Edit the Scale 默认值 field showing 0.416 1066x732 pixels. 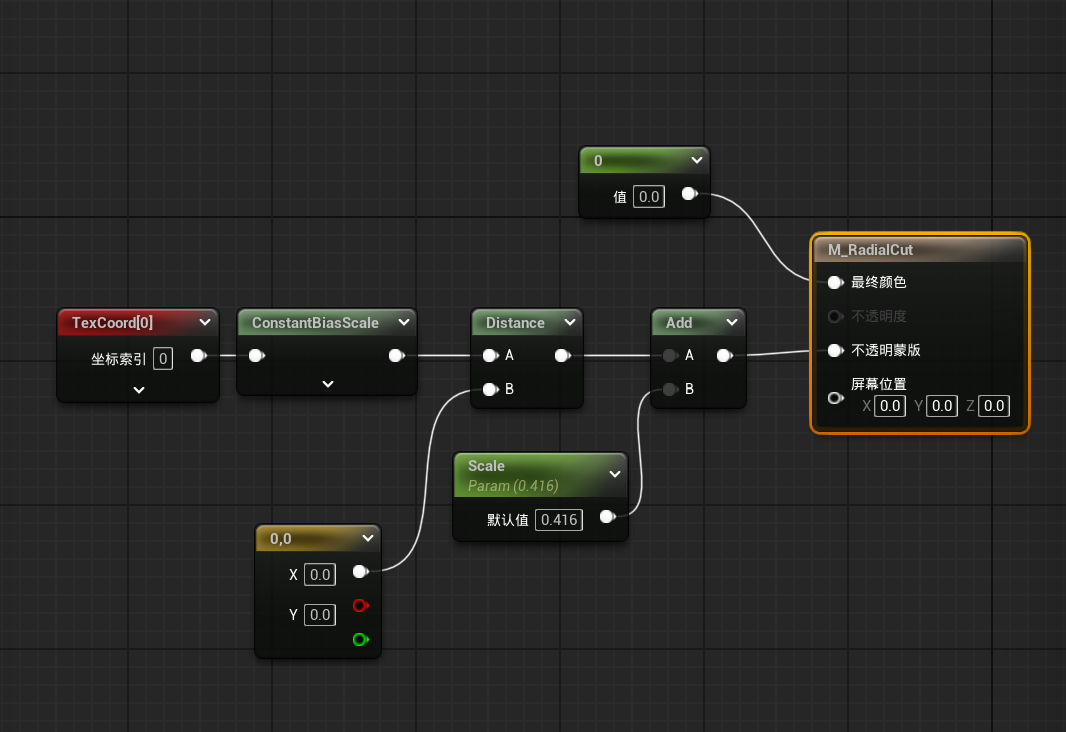tap(558, 519)
